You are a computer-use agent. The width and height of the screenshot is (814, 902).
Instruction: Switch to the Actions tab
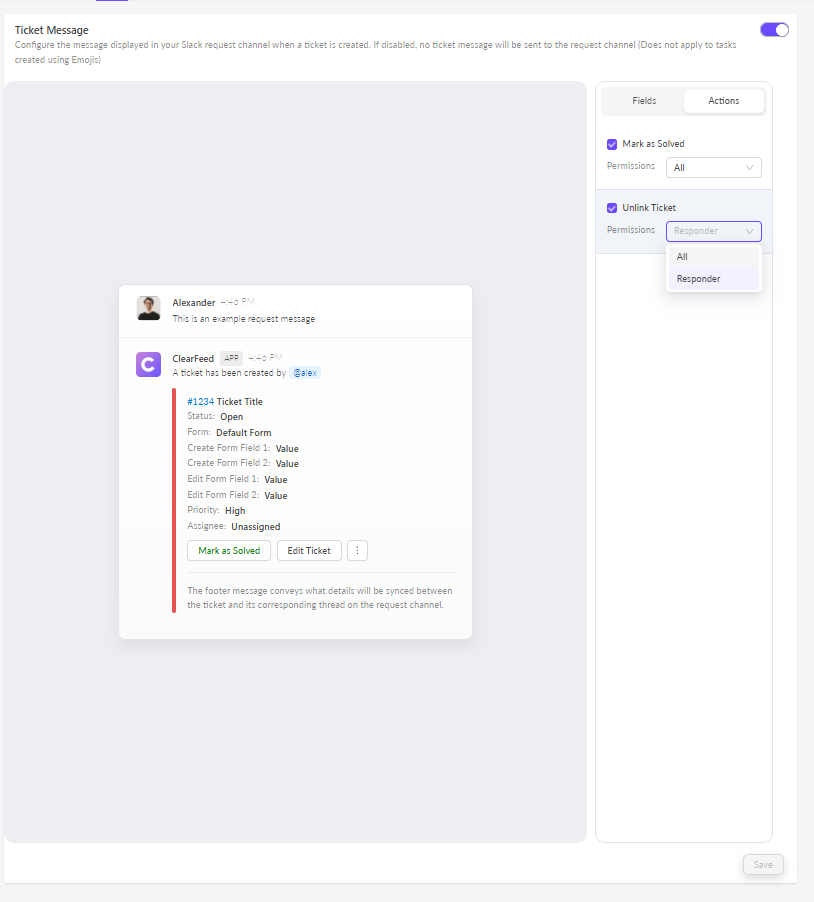pos(723,101)
